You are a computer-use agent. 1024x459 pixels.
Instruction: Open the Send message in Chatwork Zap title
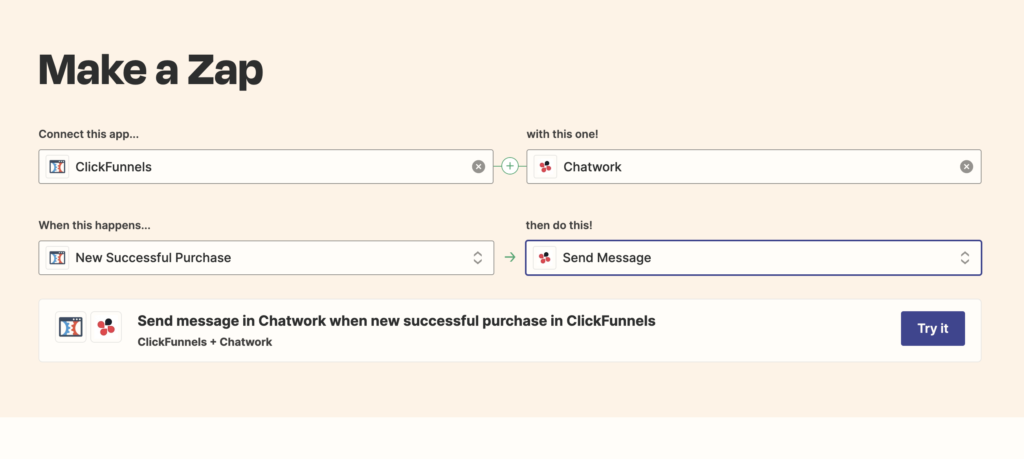pyautogui.click(x=396, y=321)
